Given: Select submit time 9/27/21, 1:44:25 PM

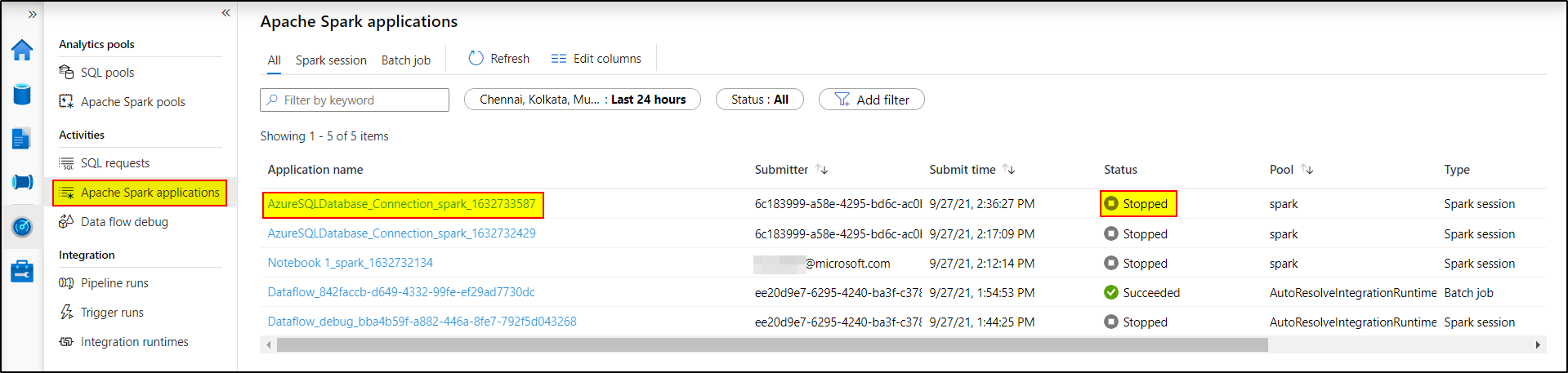Looking at the screenshot, I should pyautogui.click(x=982, y=322).
